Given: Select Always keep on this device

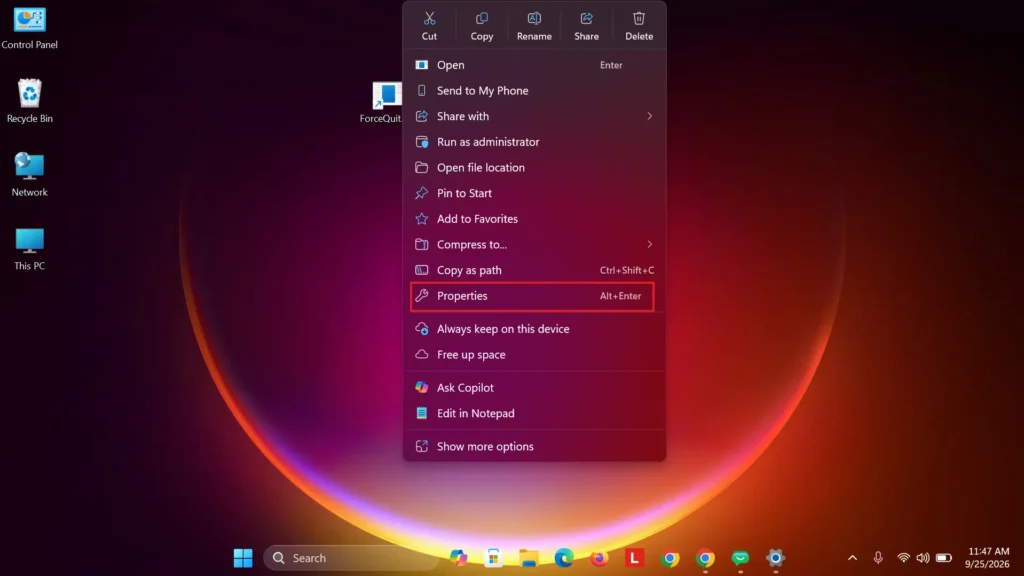Looking at the screenshot, I should pos(533,329).
